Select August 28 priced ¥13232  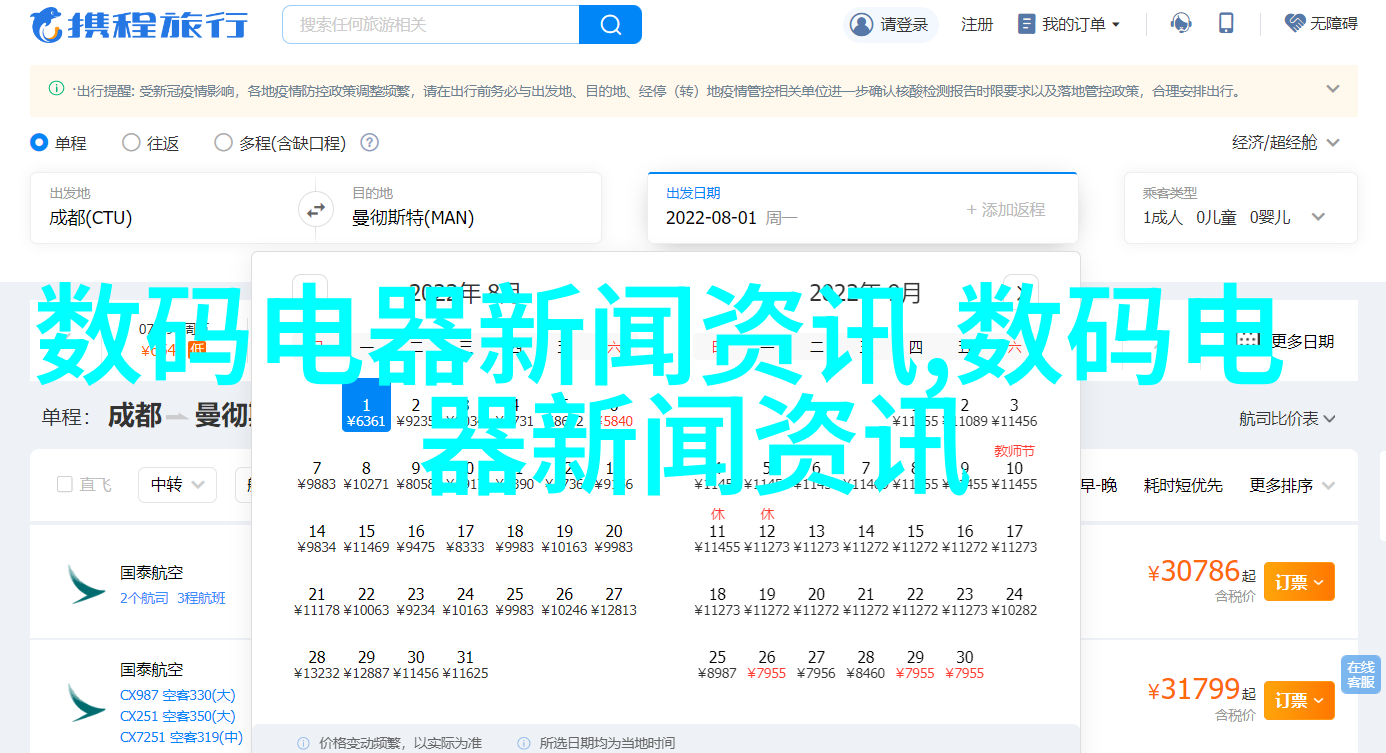(317, 664)
